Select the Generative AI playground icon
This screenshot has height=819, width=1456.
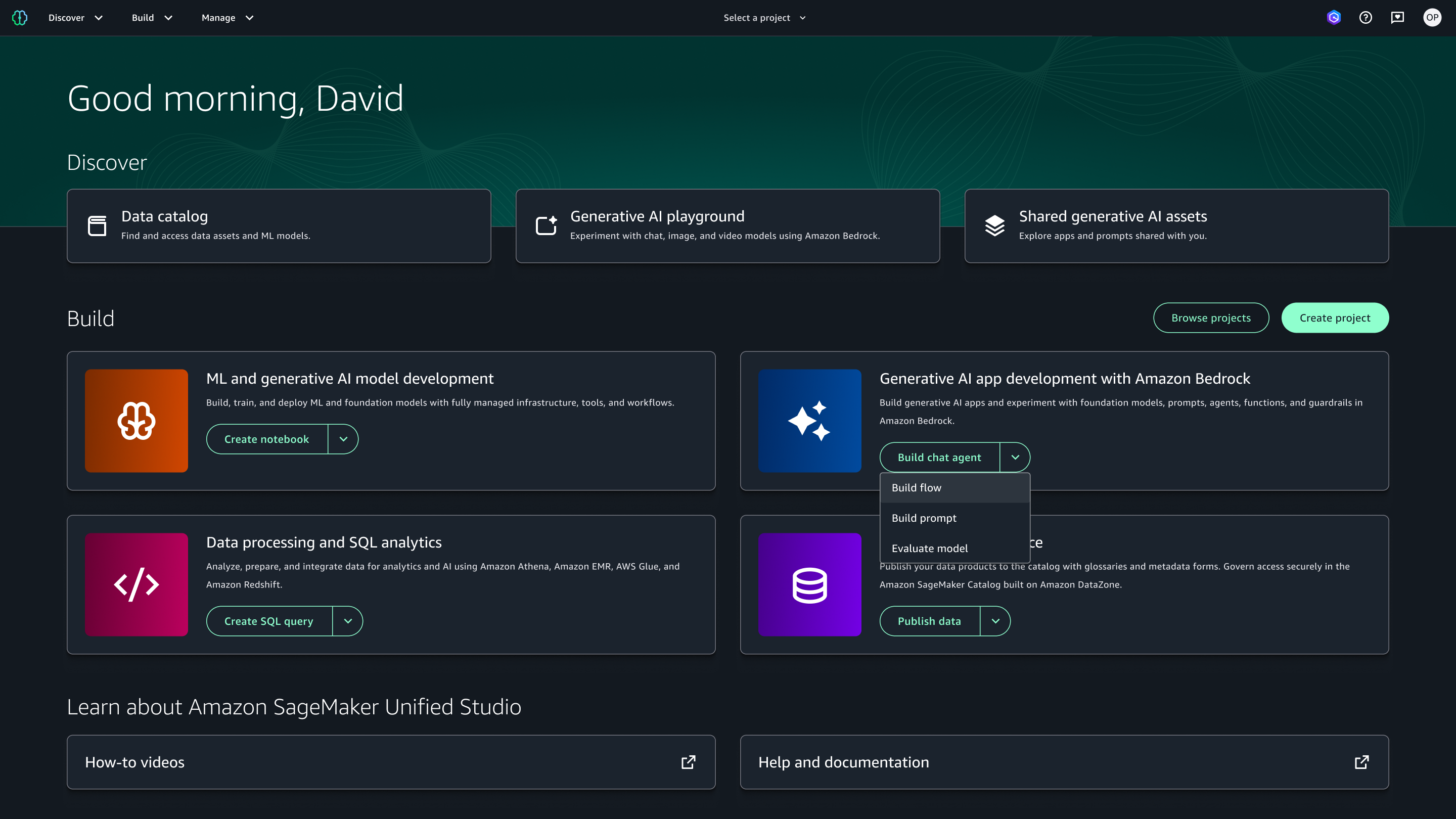(x=545, y=225)
